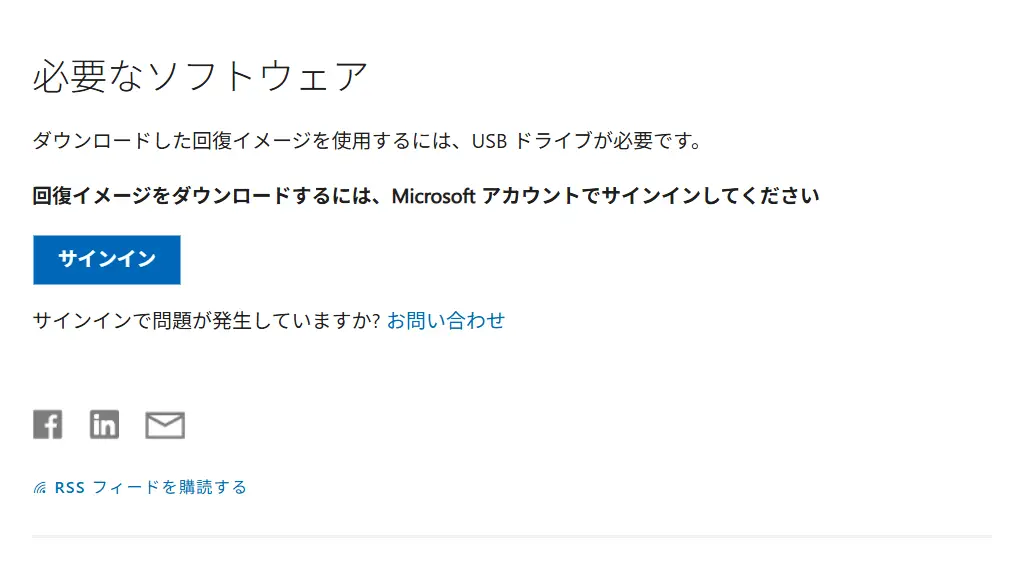Open the お問い合わせ link
Viewport: 1024px width, 576px height.
(x=446, y=321)
